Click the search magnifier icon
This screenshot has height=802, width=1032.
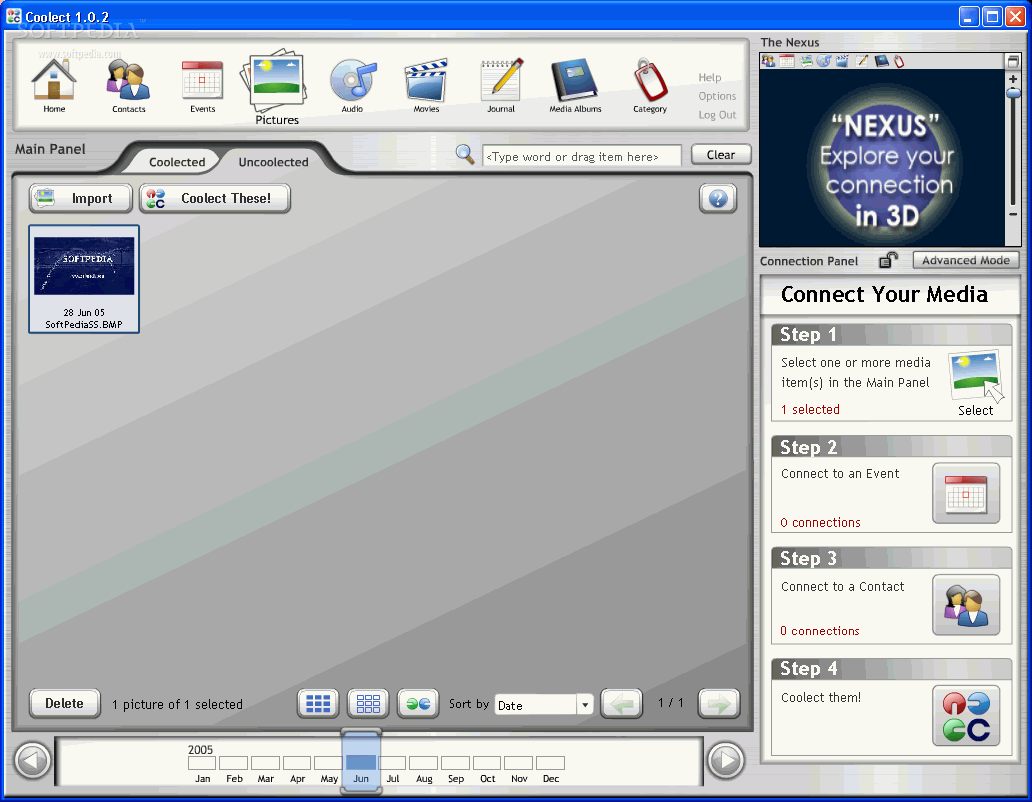(465, 155)
